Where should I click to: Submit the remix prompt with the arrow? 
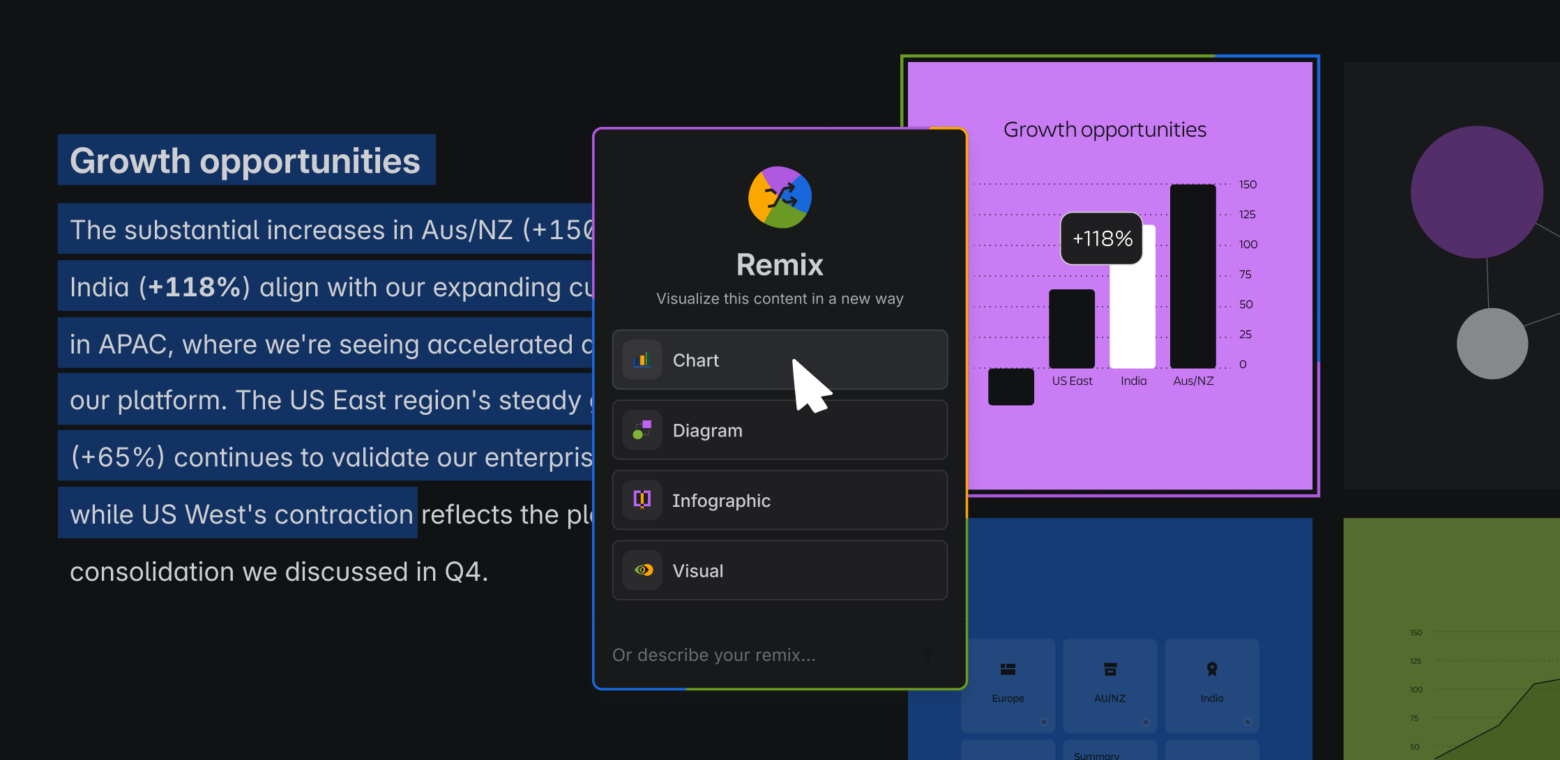tap(928, 655)
